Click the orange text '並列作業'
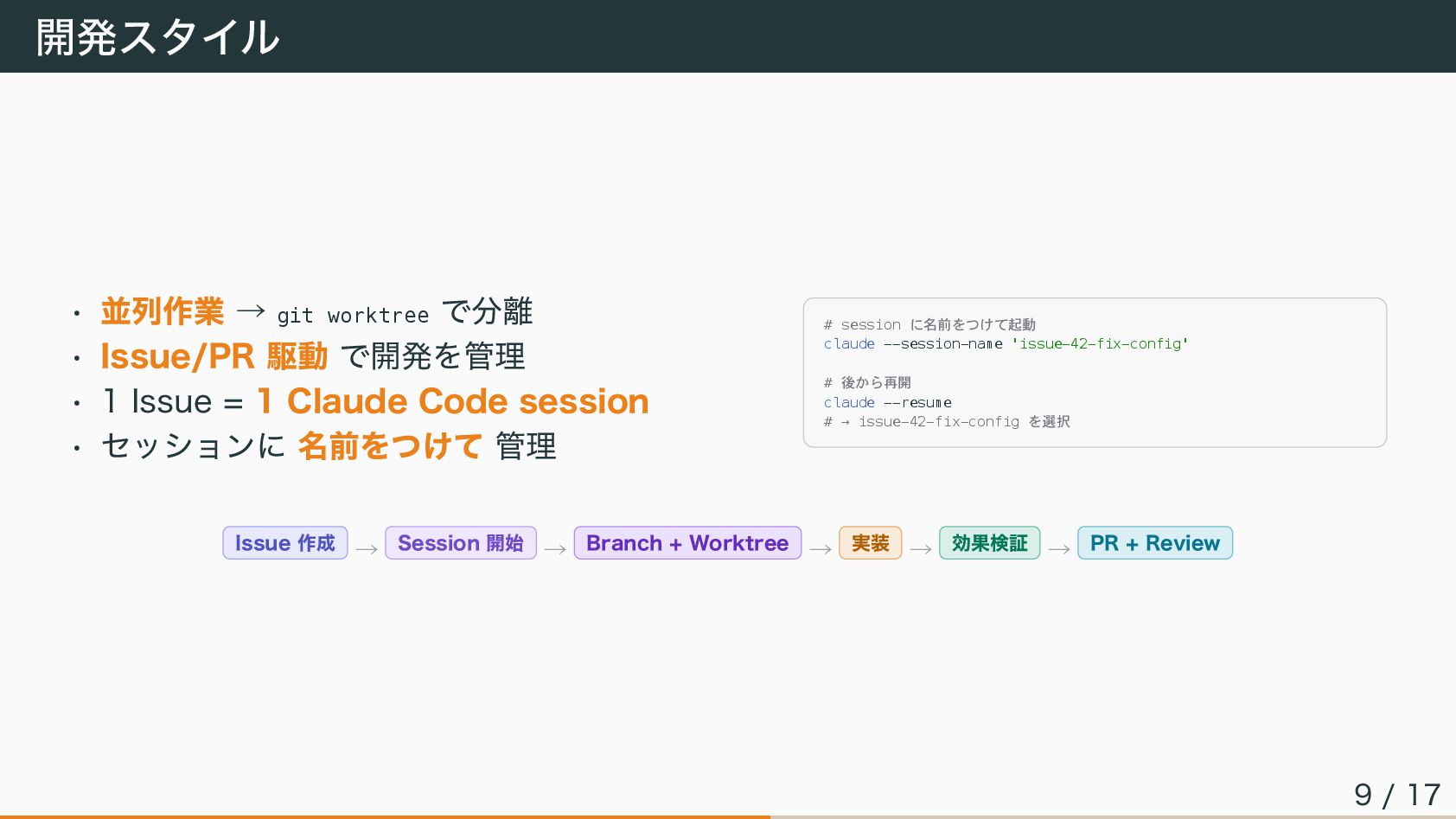The height and width of the screenshot is (819, 1456). pyautogui.click(x=163, y=311)
